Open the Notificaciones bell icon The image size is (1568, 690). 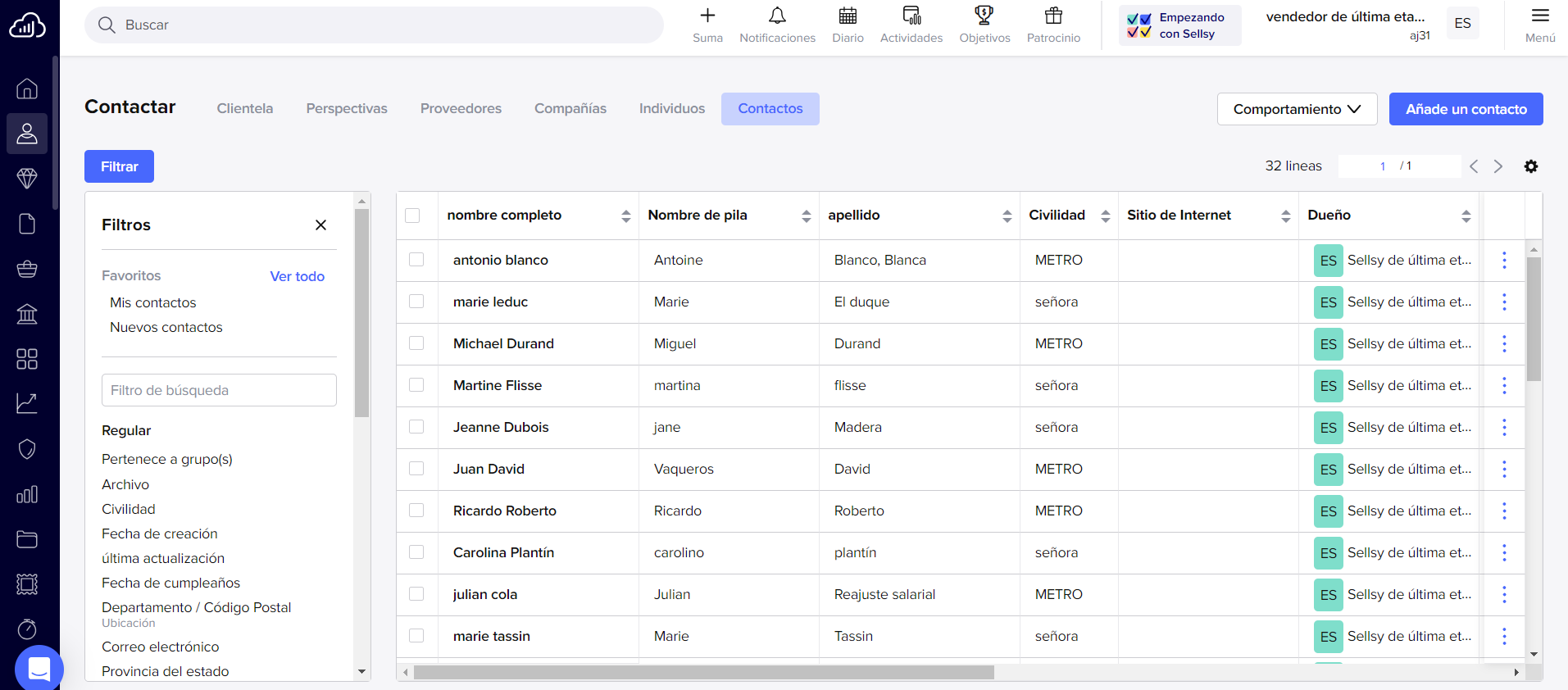[x=777, y=16]
